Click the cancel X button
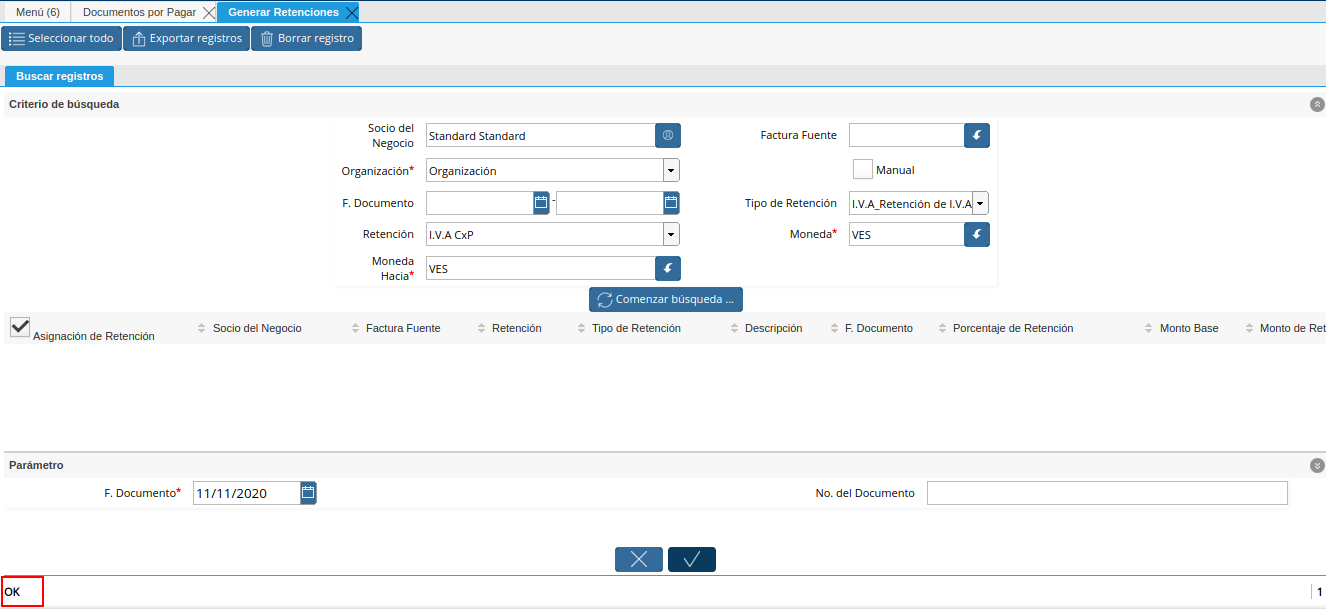The width and height of the screenshot is (1326, 609). [x=639, y=559]
